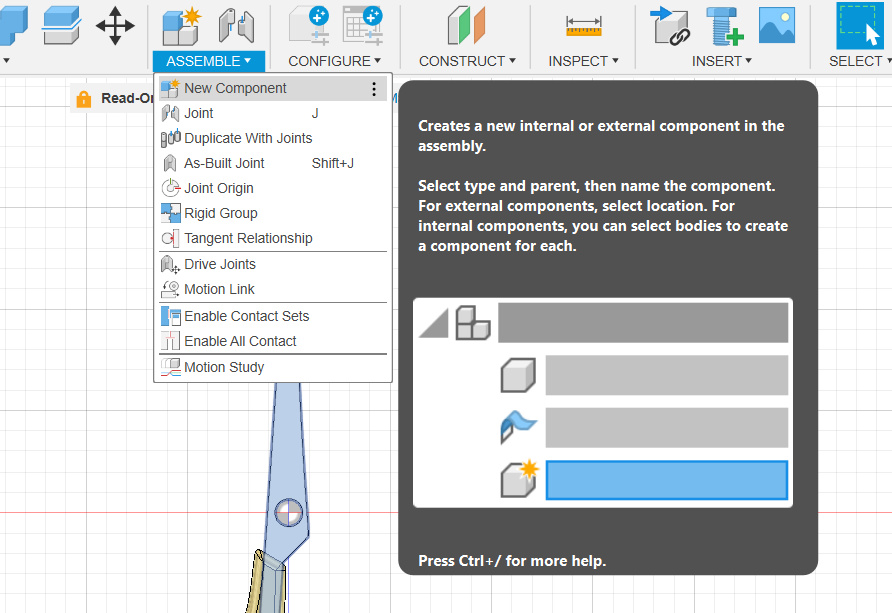
Task: Open the SELECT dropdown
Action: point(860,61)
